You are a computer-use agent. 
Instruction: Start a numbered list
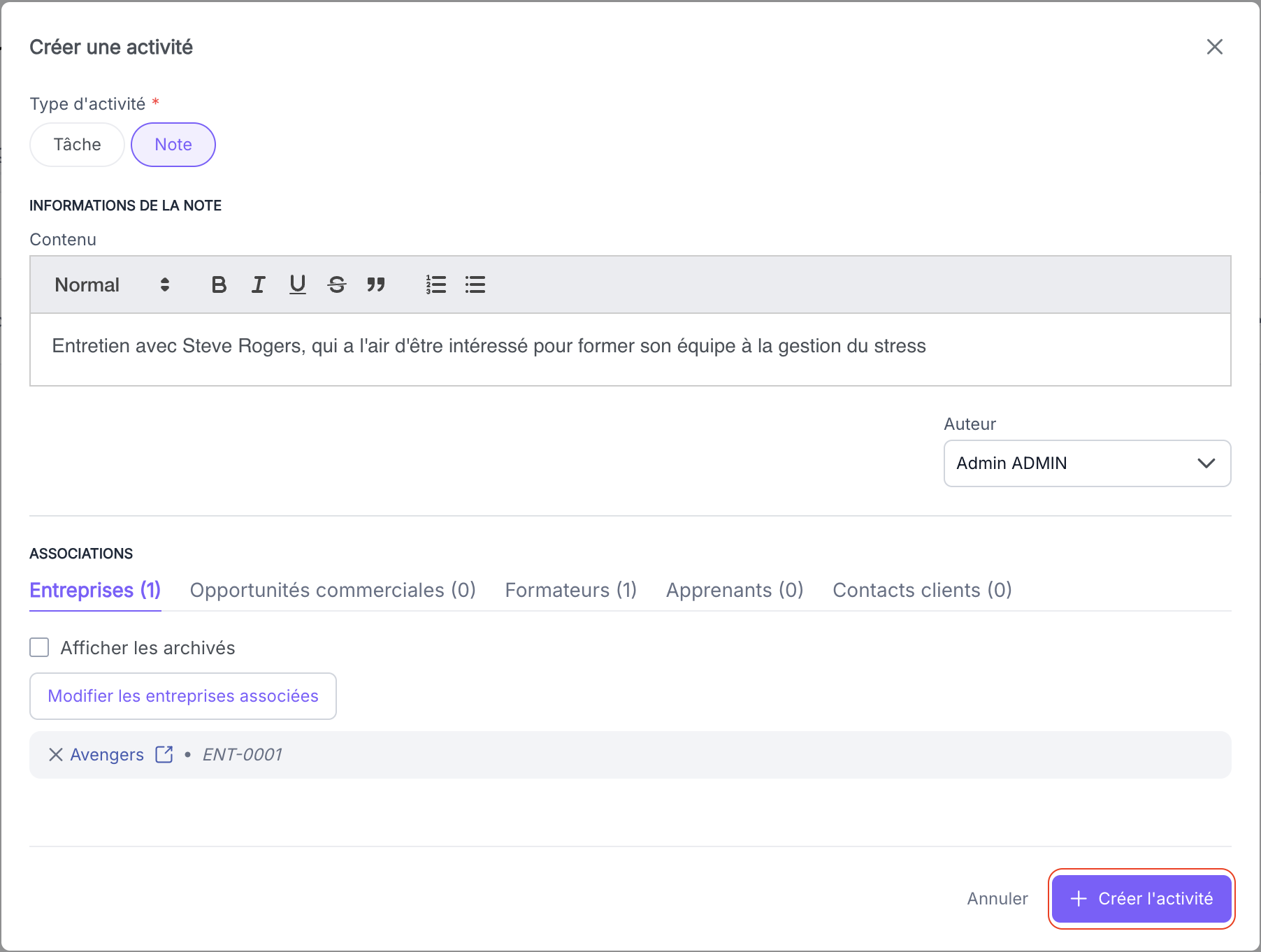click(x=436, y=284)
